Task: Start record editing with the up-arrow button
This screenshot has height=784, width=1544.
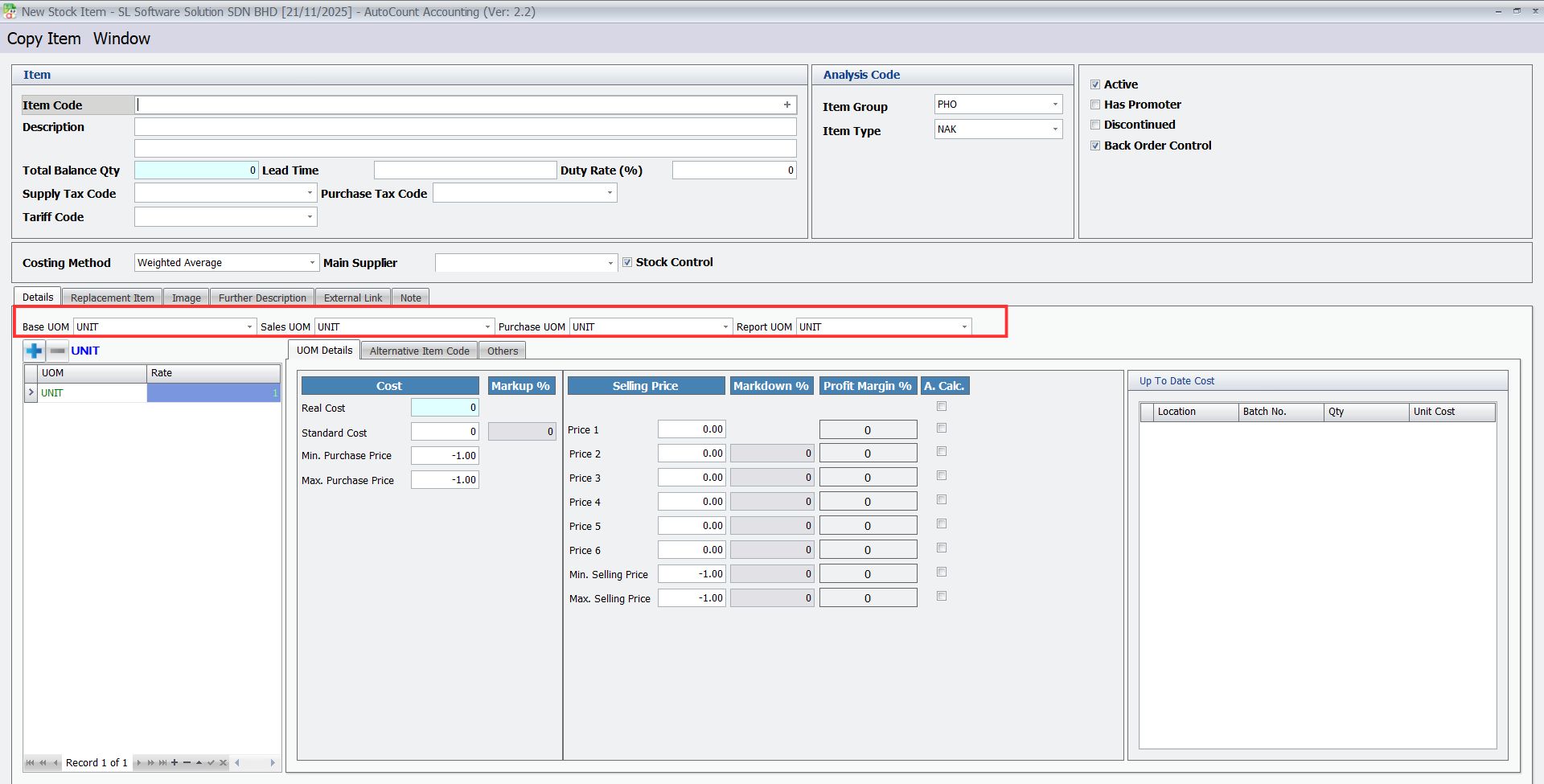Action: click(199, 763)
